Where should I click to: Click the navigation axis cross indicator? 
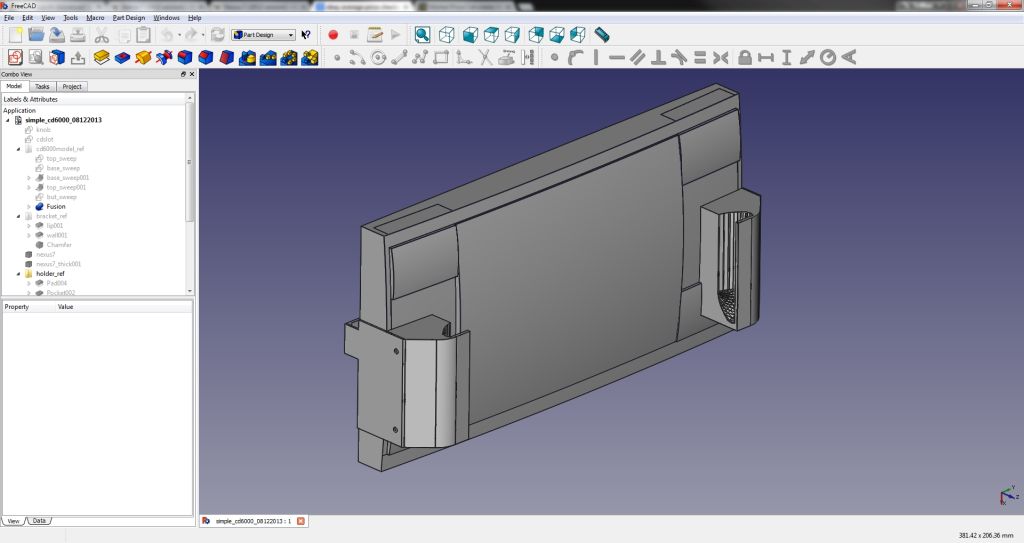pos(1008,495)
